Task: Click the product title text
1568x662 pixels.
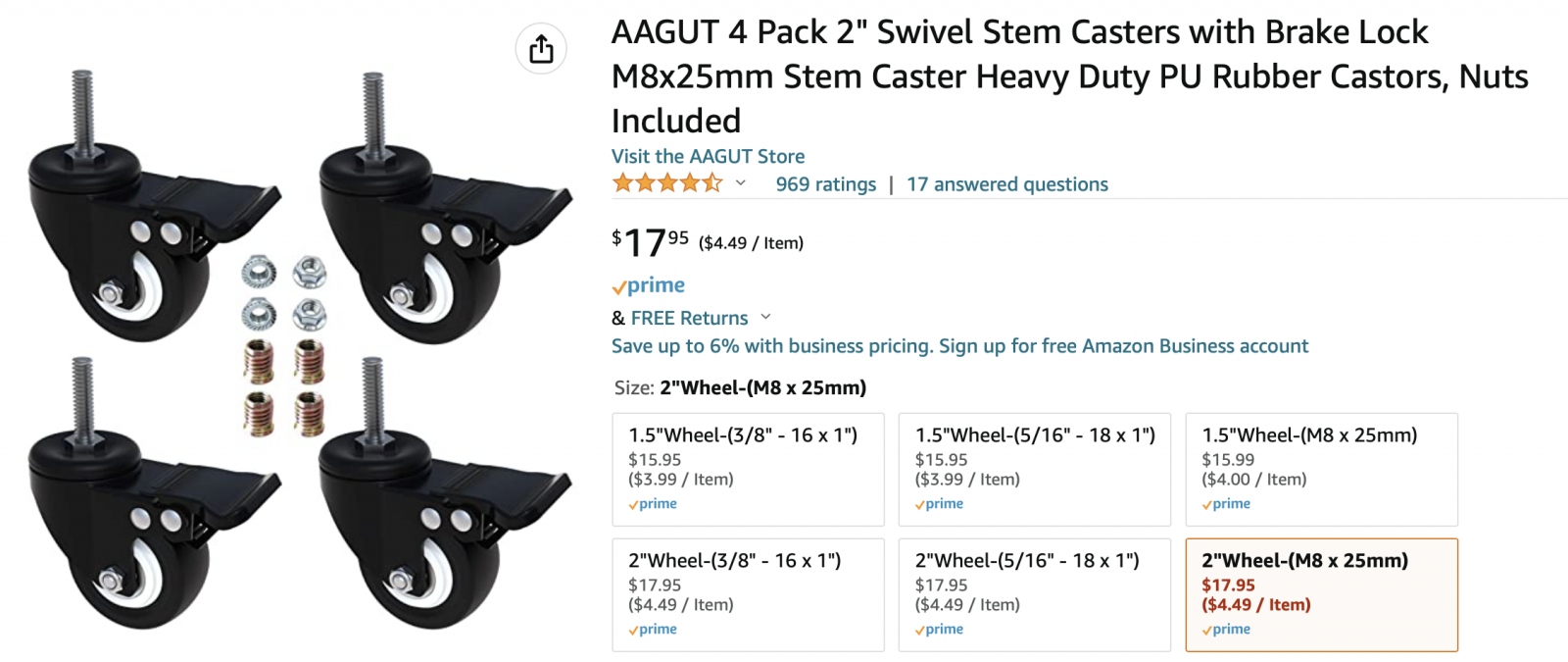Action: point(1069,76)
